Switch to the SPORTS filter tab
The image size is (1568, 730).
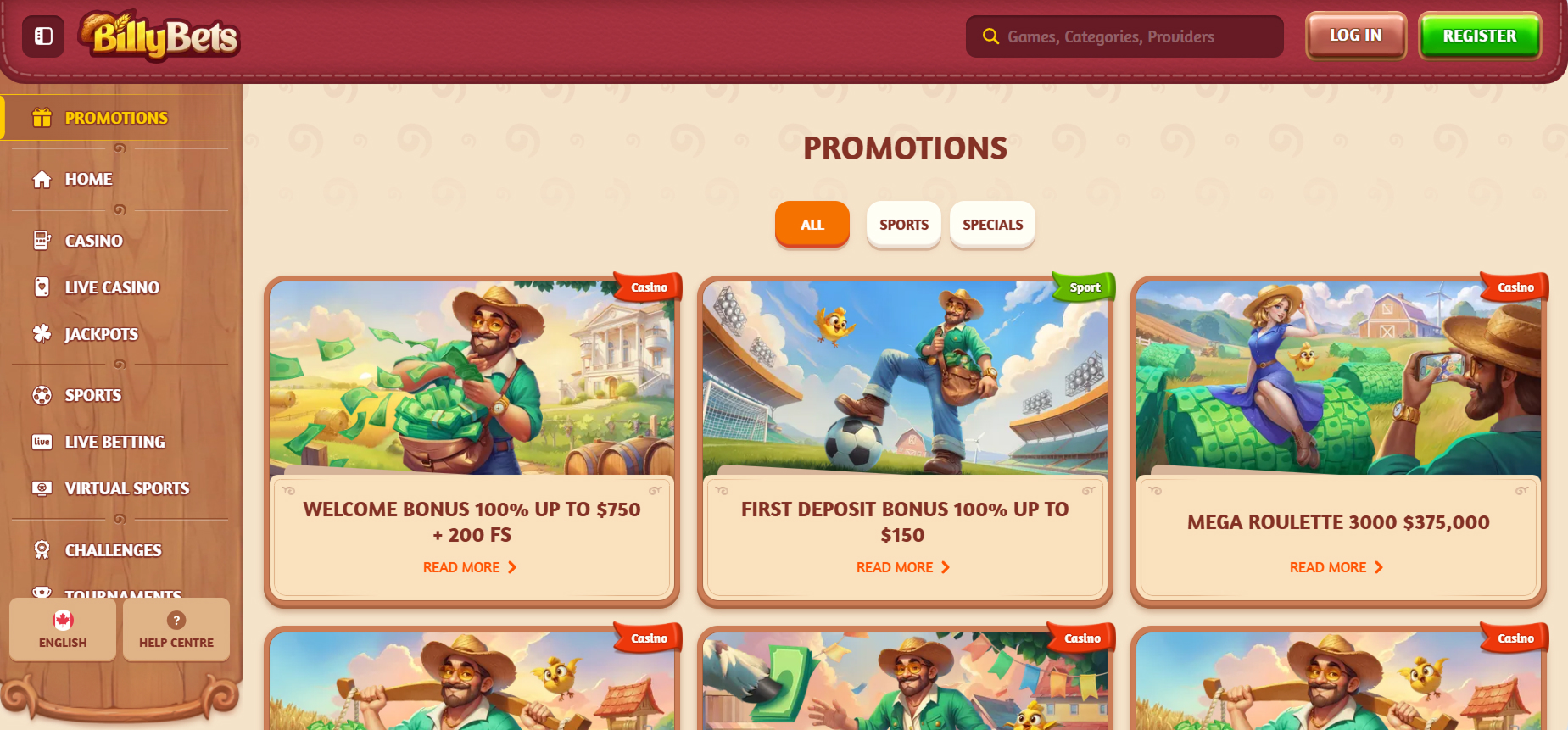(x=904, y=225)
